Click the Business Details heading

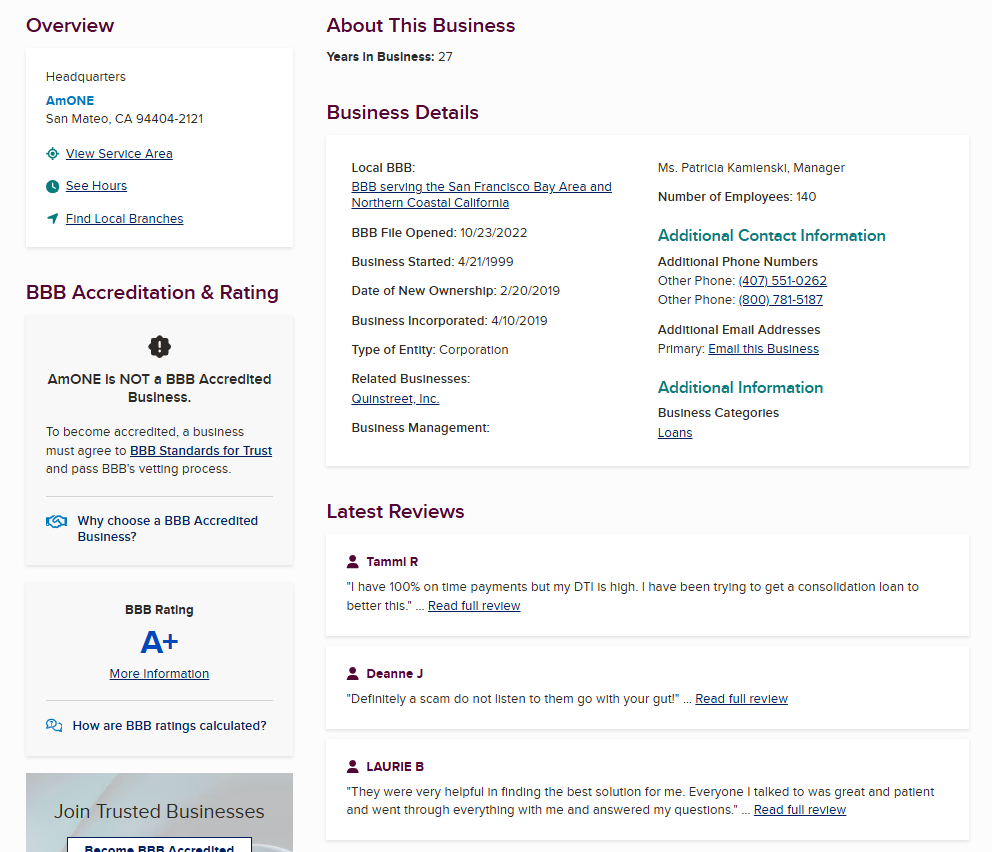coord(402,112)
